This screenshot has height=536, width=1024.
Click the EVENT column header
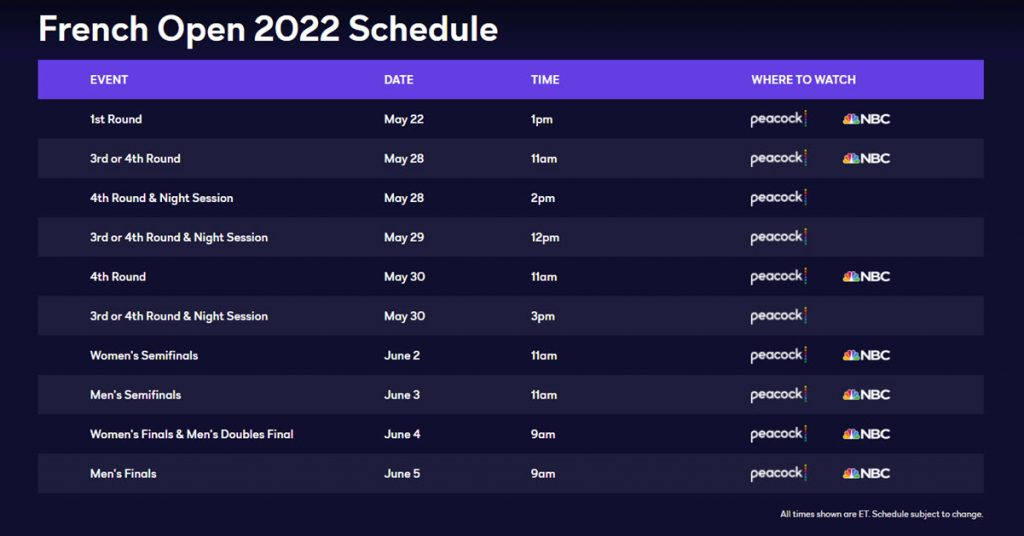109,80
